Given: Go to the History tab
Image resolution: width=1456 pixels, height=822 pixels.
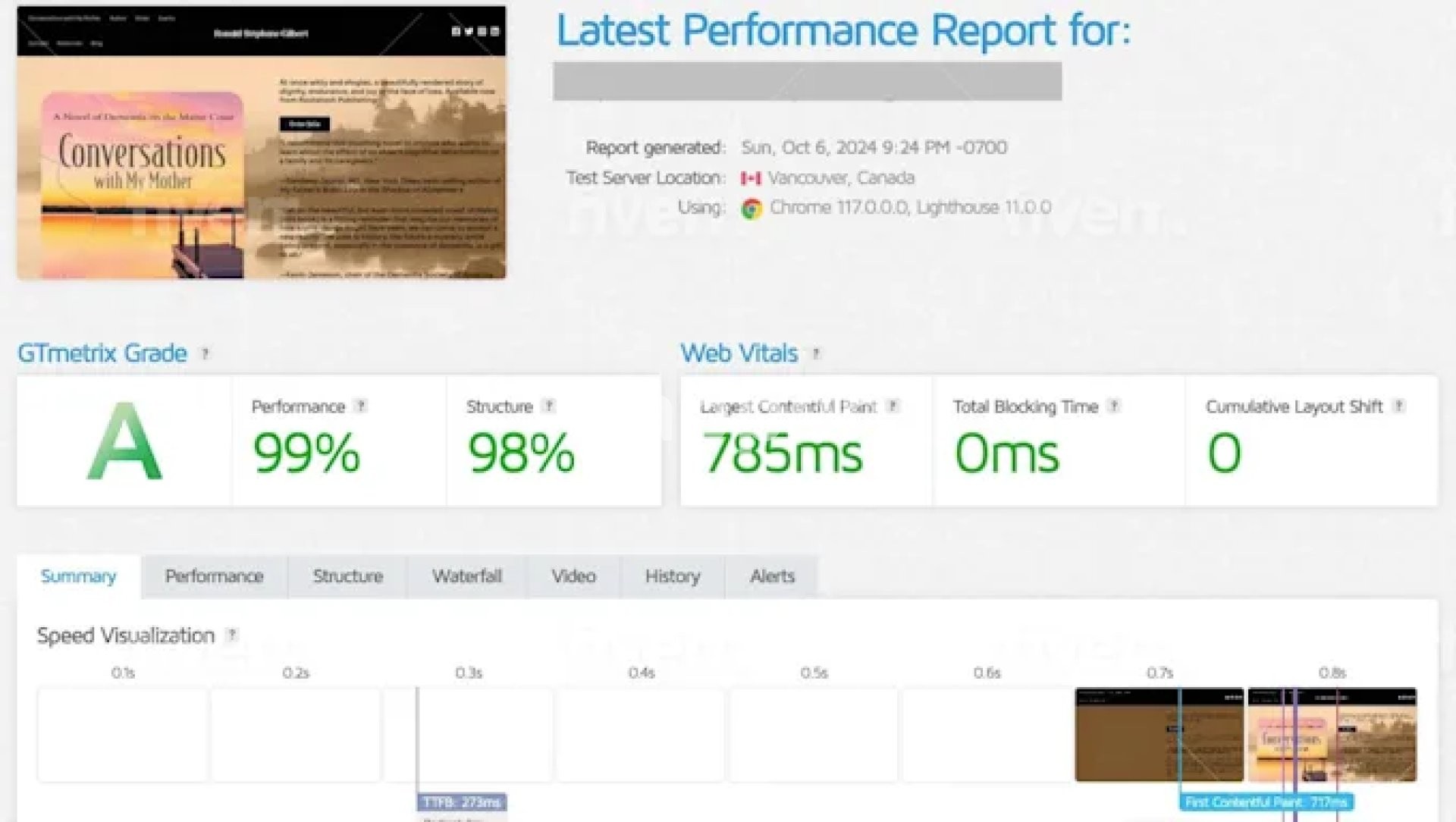Looking at the screenshot, I should coord(673,576).
